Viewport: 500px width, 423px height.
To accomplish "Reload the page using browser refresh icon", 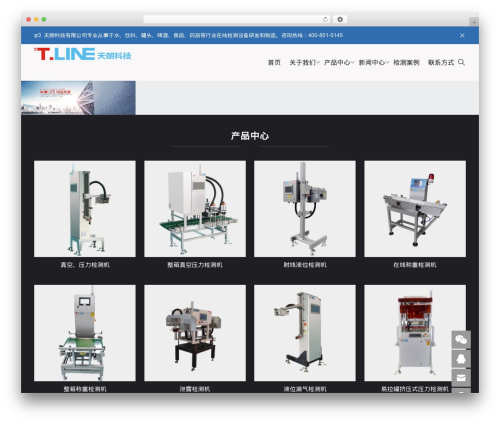I will pos(325,19).
